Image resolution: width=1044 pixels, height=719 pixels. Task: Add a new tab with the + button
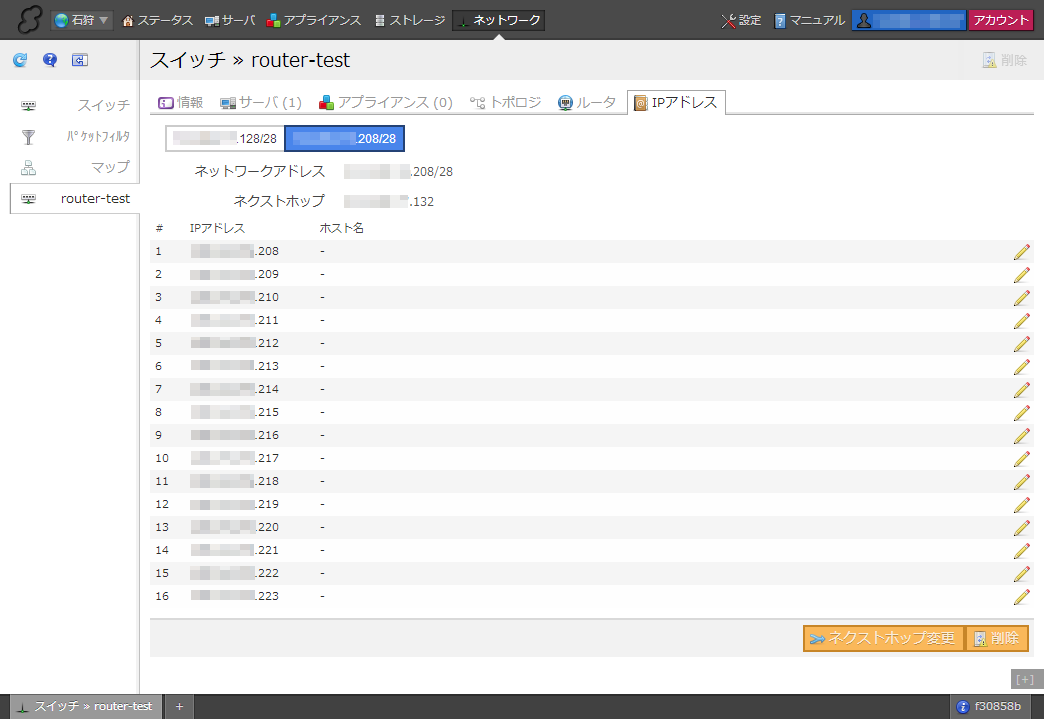pyautogui.click(x=179, y=707)
